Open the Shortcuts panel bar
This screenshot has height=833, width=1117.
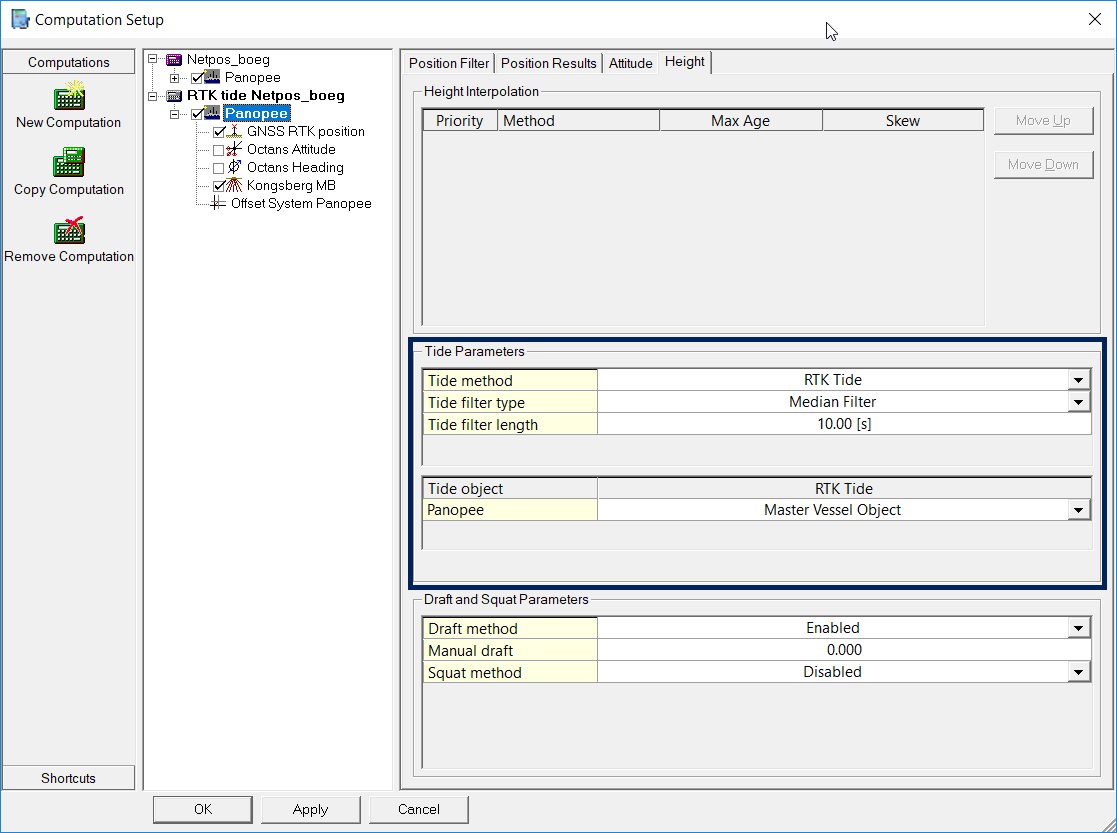tap(69, 778)
